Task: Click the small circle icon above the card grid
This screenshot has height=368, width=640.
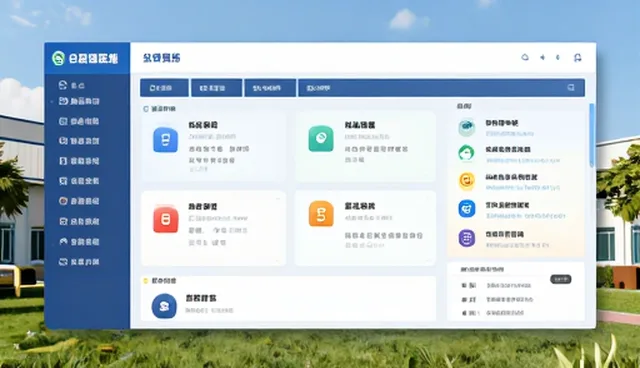Action: [x=146, y=109]
